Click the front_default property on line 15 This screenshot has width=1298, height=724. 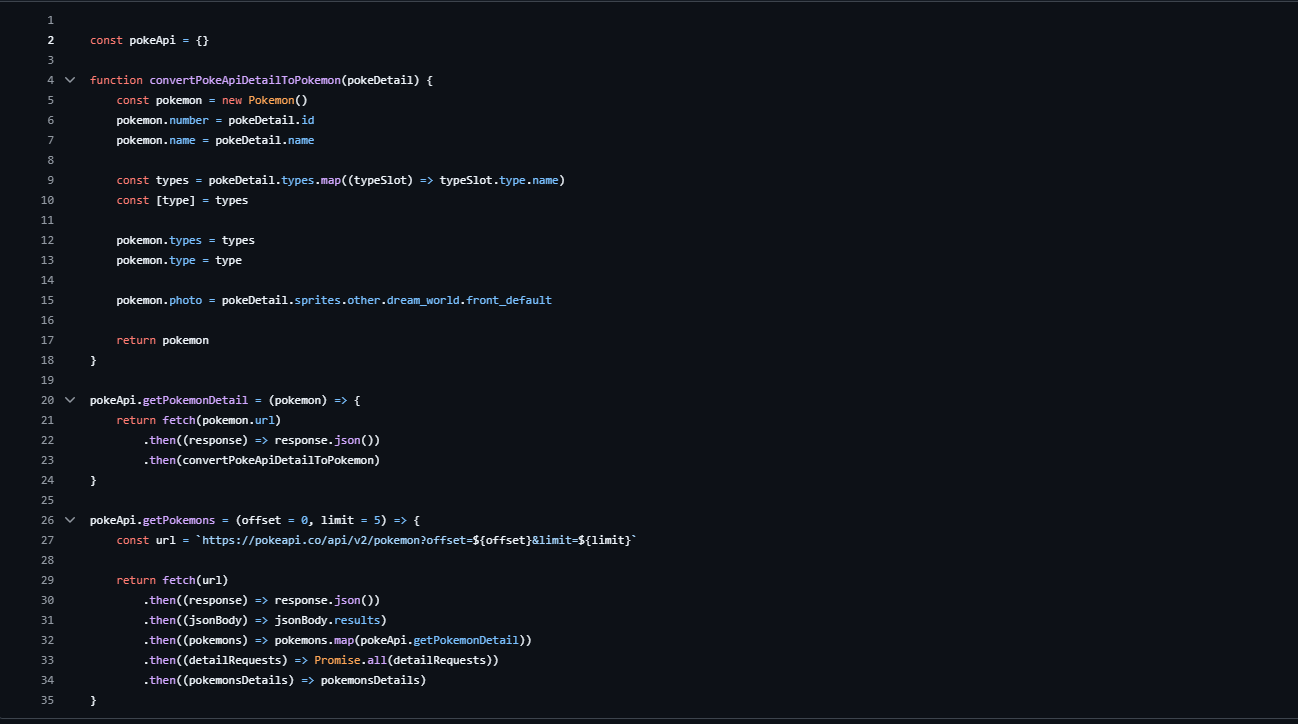click(508, 300)
